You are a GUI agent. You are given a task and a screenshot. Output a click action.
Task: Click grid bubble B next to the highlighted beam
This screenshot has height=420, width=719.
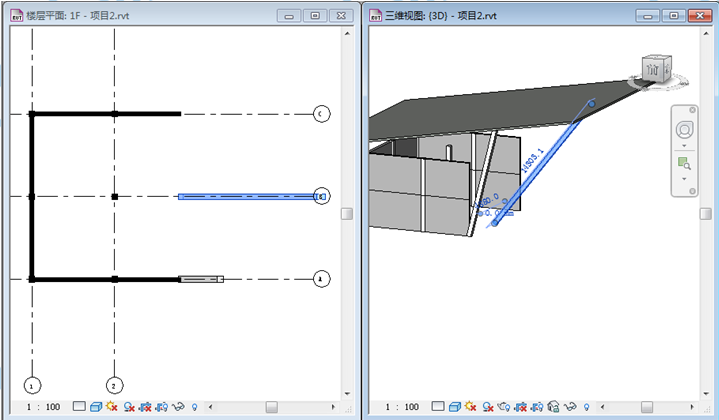(321, 196)
